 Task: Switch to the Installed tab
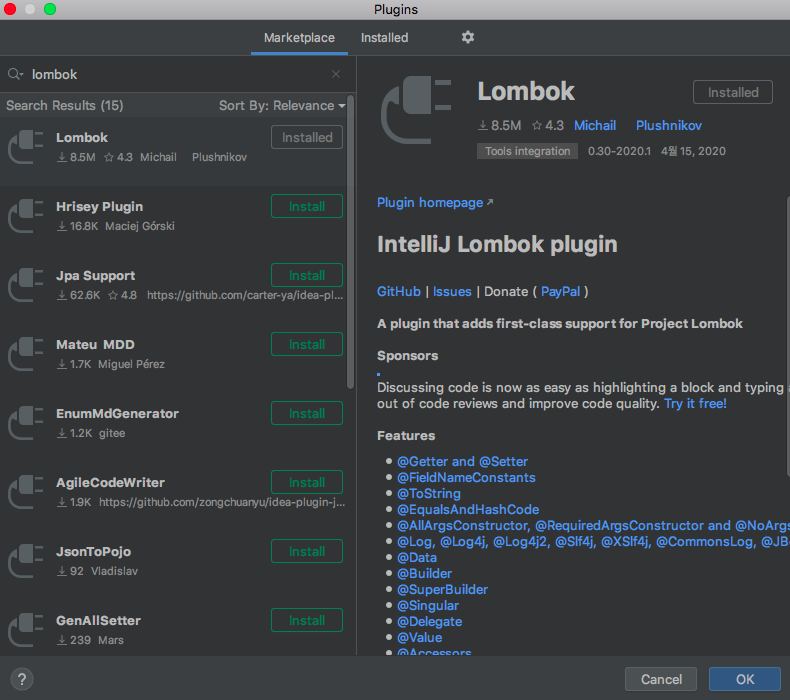tap(384, 38)
